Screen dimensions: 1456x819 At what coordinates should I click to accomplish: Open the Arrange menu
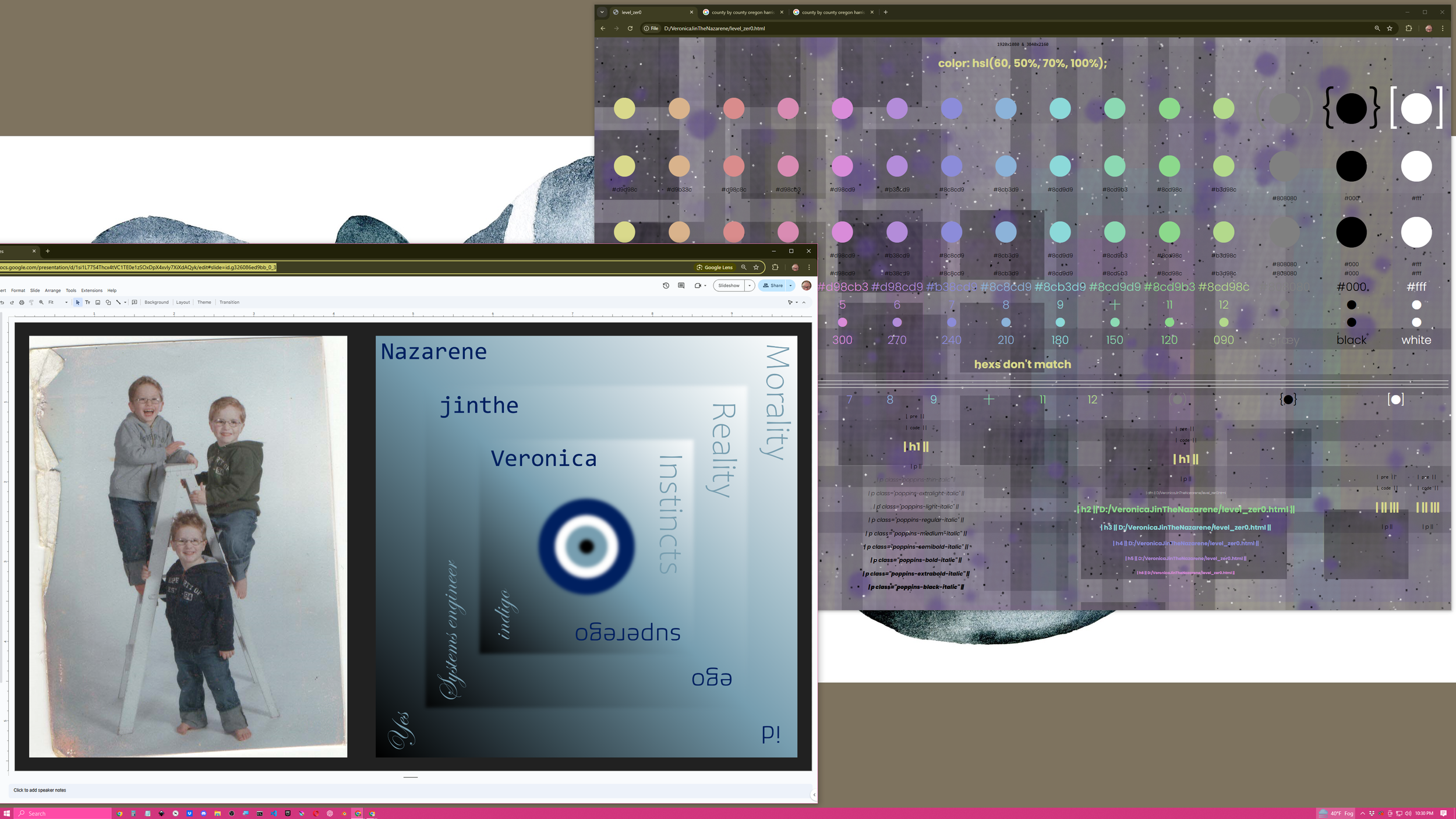52,290
